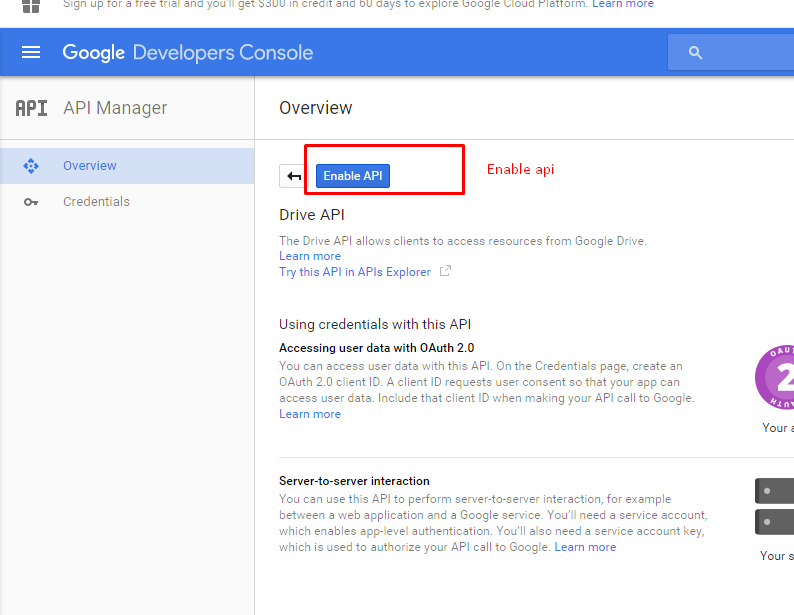Click the Credentials key icon

coord(31,202)
